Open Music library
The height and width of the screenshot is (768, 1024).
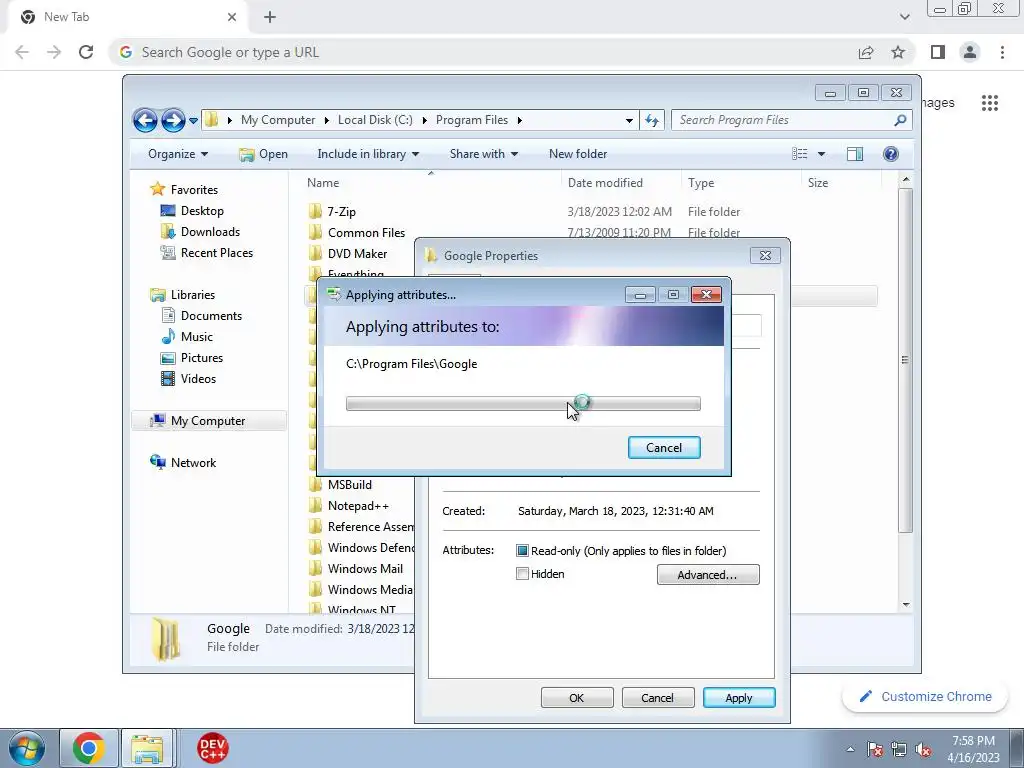pyautogui.click(x=197, y=336)
